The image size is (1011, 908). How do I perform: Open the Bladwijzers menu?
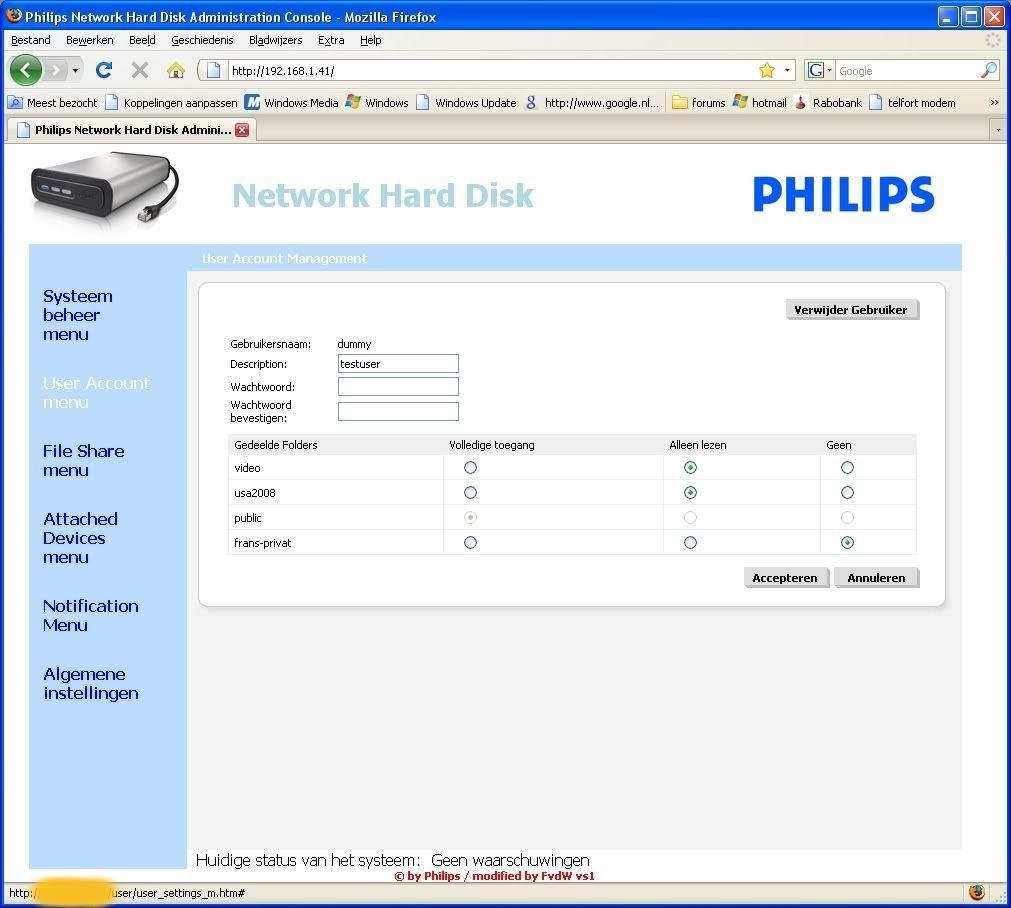(275, 40)
